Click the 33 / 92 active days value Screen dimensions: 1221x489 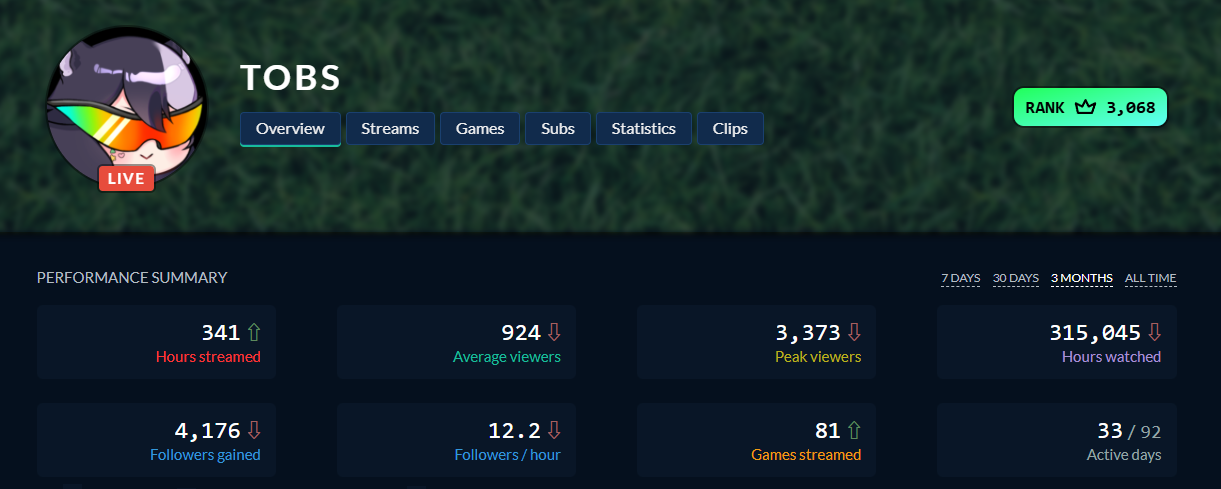pyautogui.click(x=1129, y=432)
